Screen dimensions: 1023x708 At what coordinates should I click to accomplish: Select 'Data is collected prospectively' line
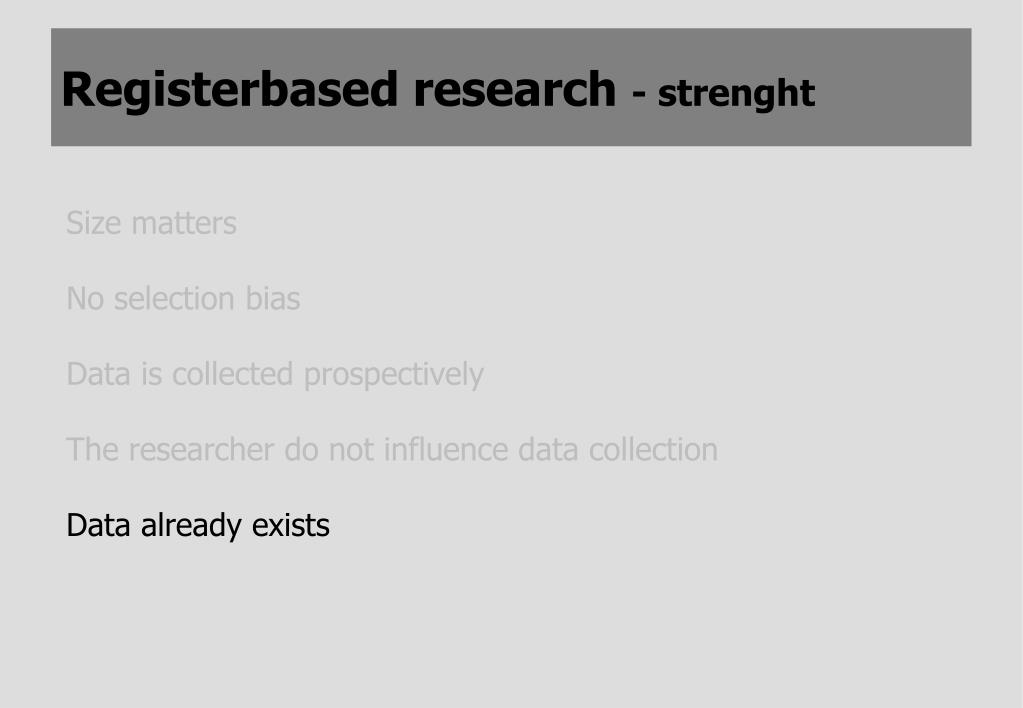(274, 374)
